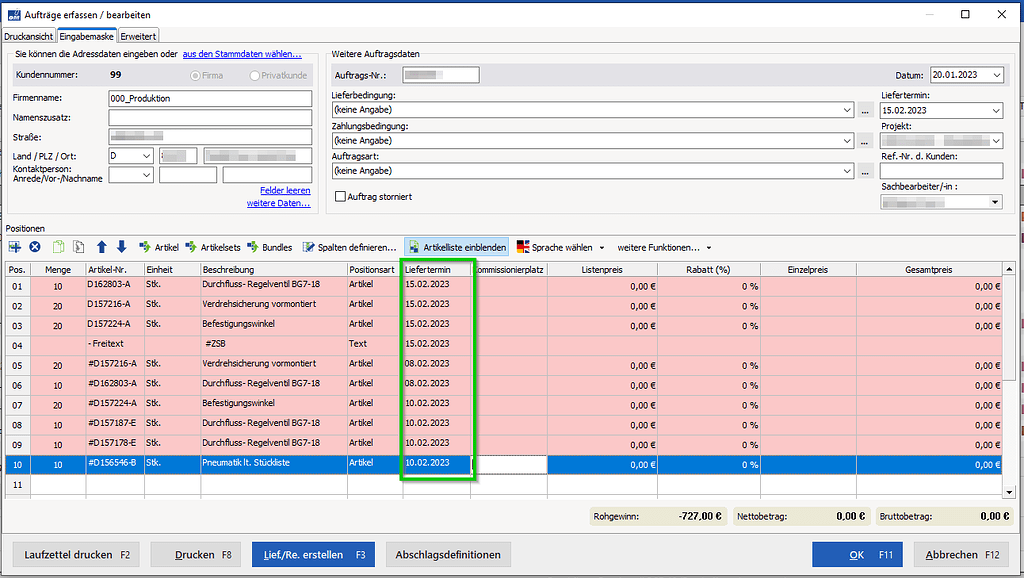This screenshot has width=1024, height=578.
Task: Move position up with blue arrow
Action: 101,247
